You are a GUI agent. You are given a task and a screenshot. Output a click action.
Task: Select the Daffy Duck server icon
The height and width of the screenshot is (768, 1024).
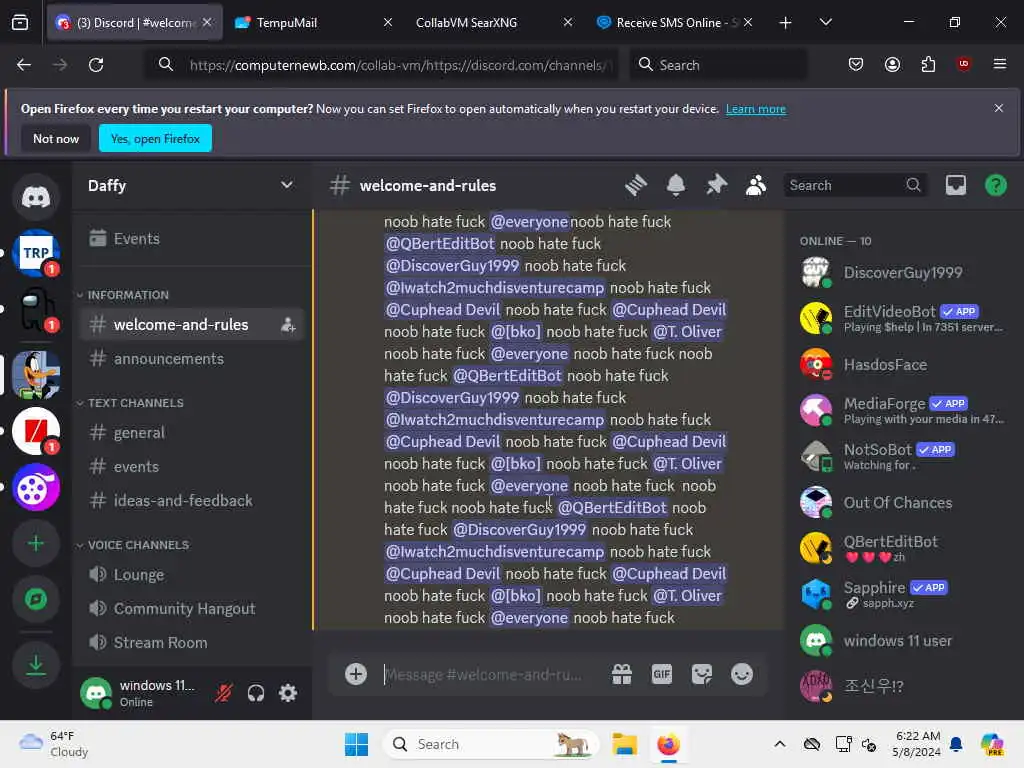(x=36, y=375)
